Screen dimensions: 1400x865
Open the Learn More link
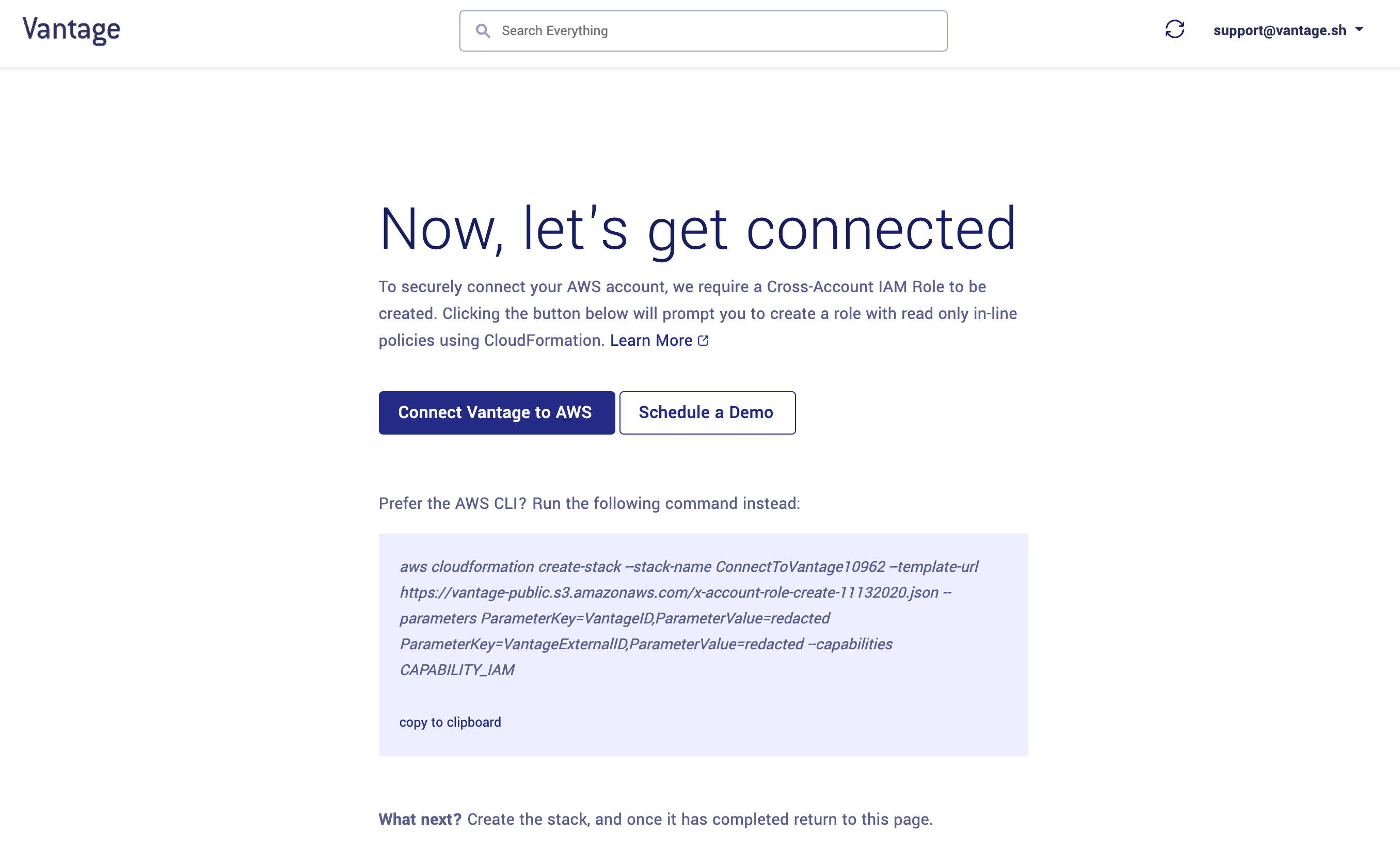pyautogui.click(x=650, y=341)
